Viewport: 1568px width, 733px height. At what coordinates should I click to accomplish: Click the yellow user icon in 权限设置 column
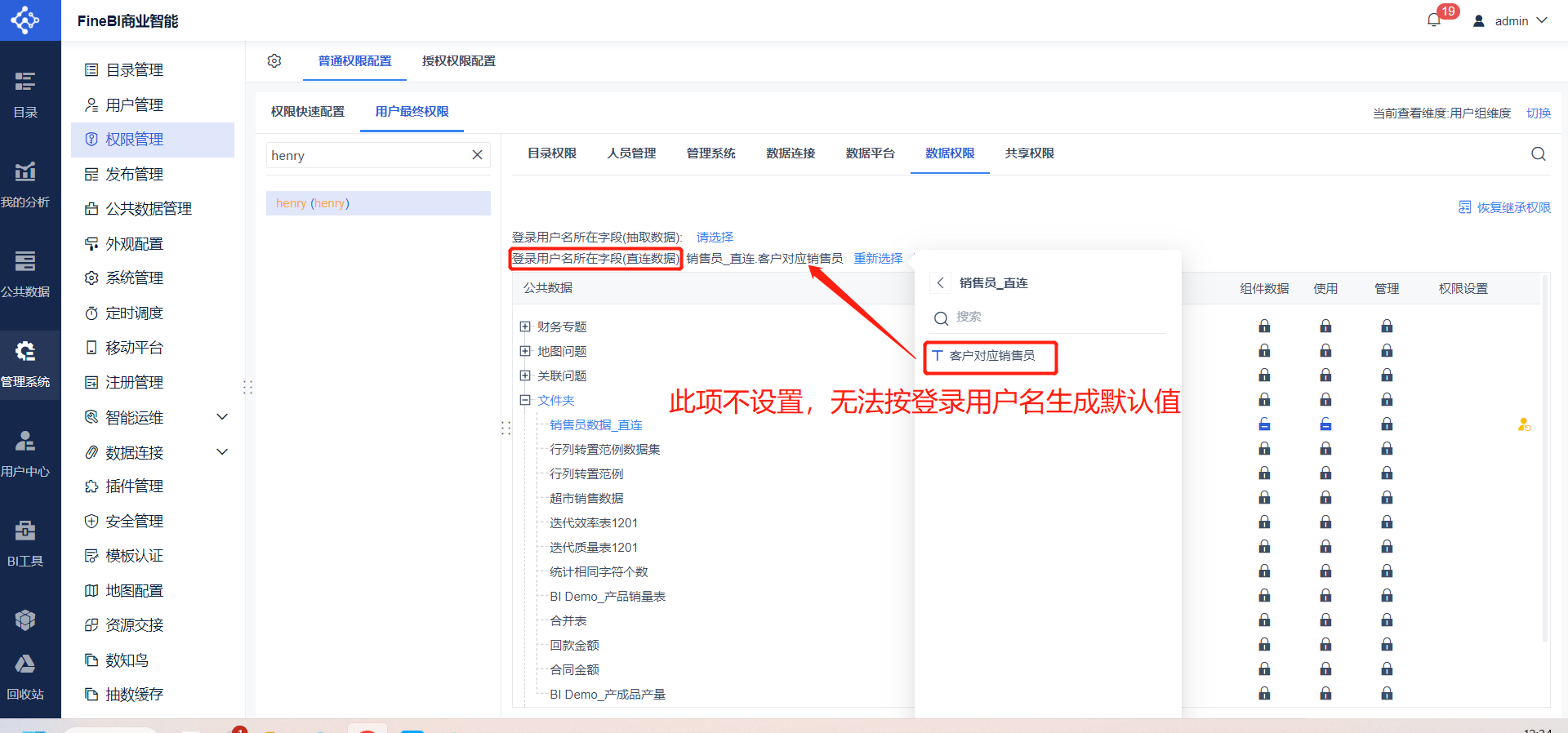click(1524, 424)
